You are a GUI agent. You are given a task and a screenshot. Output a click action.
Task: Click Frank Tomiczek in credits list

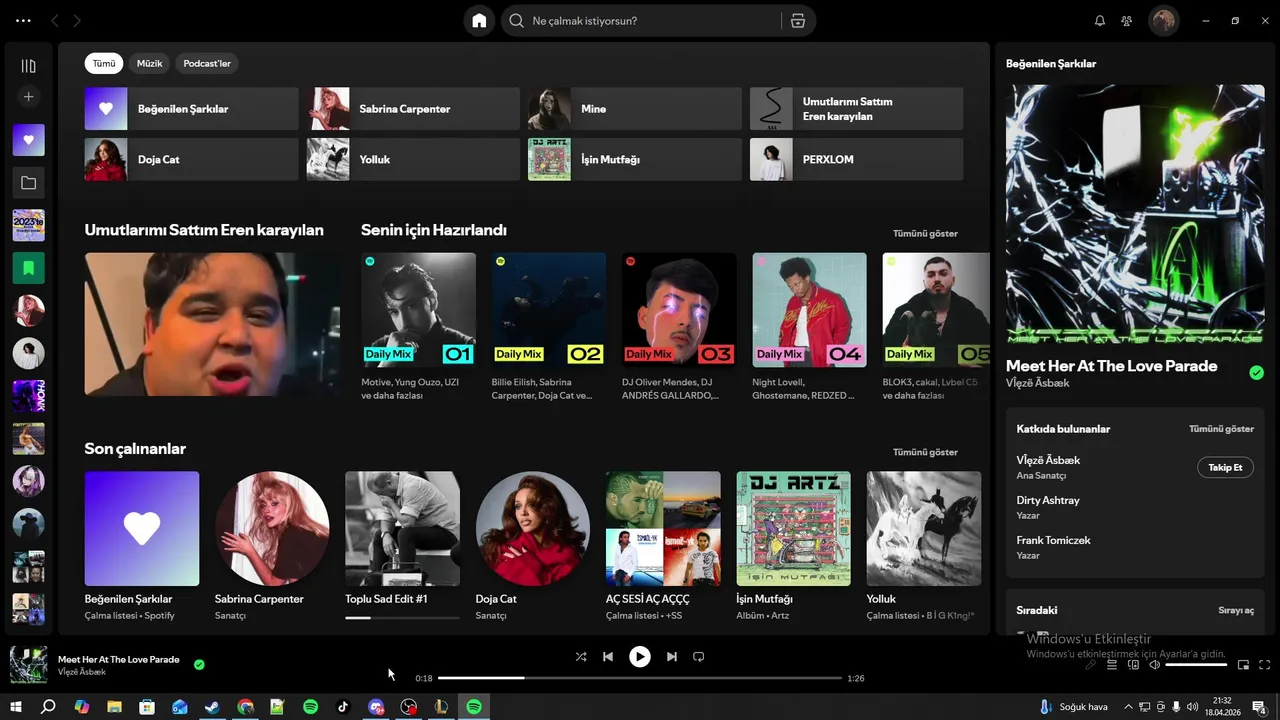(x=1053, y=540)
